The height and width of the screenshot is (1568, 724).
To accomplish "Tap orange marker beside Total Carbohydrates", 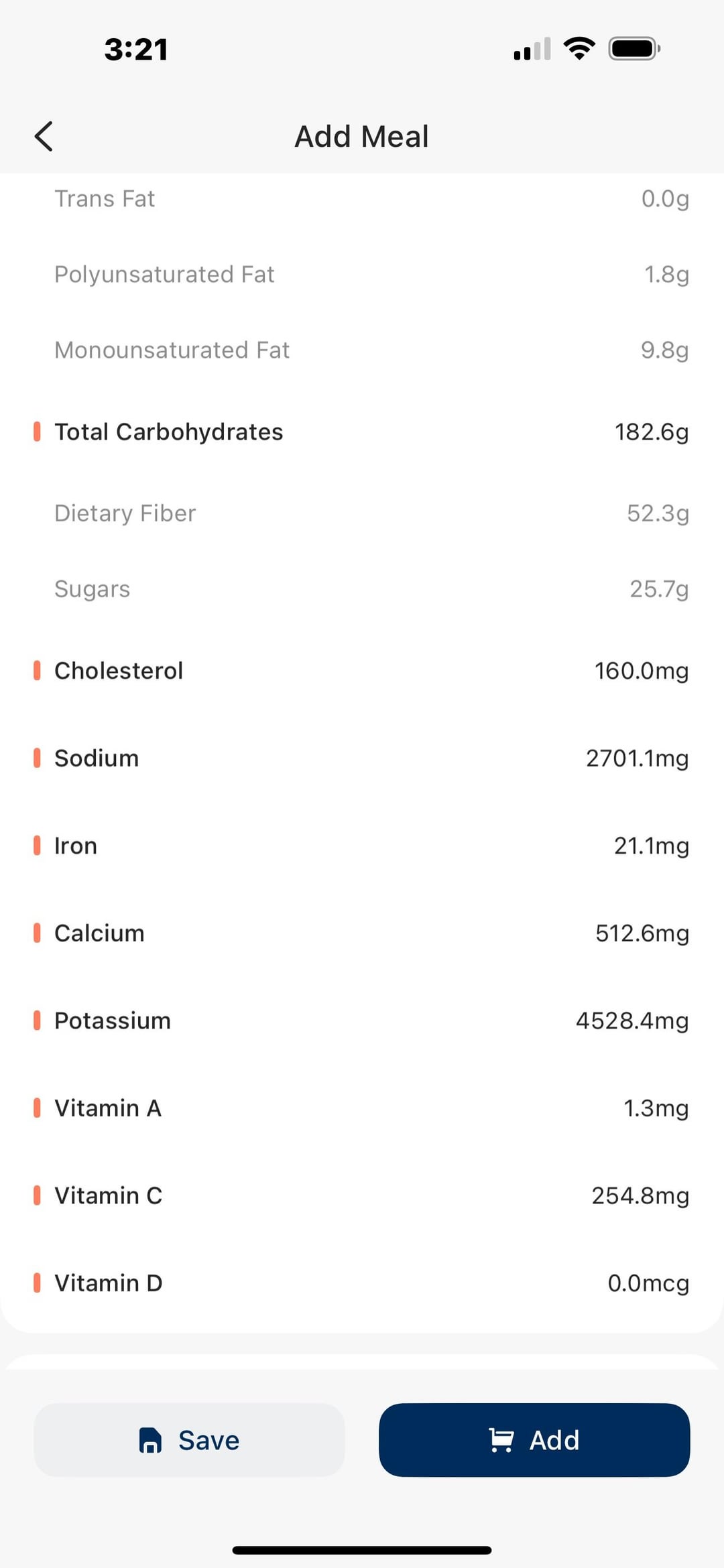I will [x=37, y=432].
